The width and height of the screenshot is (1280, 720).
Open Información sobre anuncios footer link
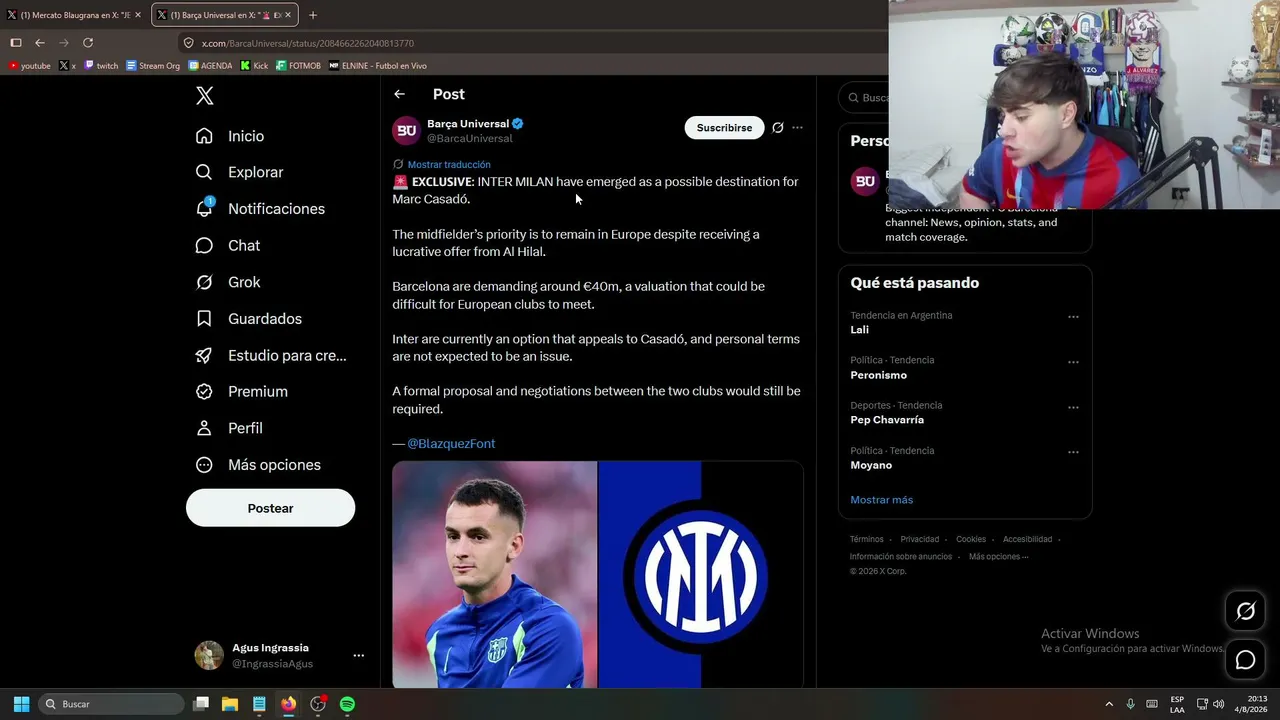pos(901,557)
